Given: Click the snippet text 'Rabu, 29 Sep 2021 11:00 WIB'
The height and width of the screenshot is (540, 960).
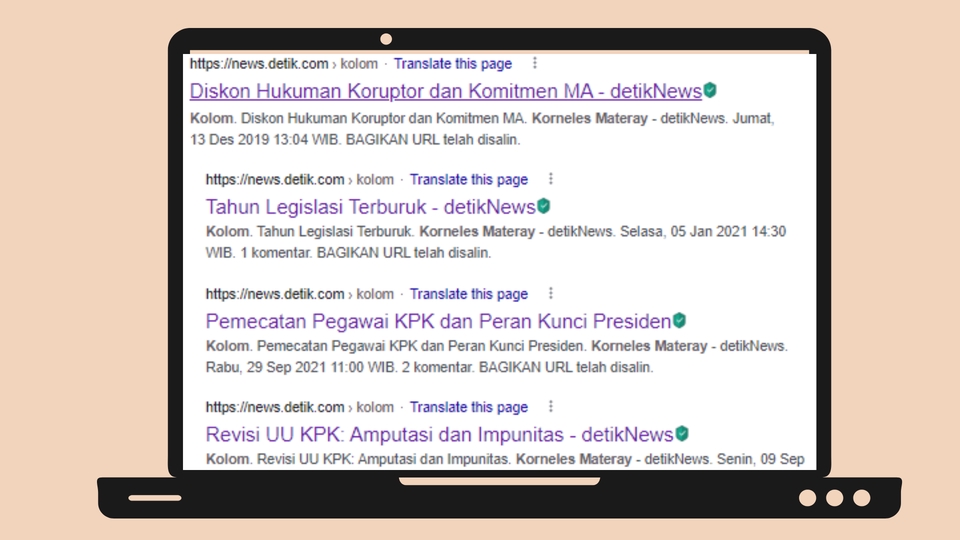Looking at the screenshot, I should pyautogui.click(x=301, y=367).
